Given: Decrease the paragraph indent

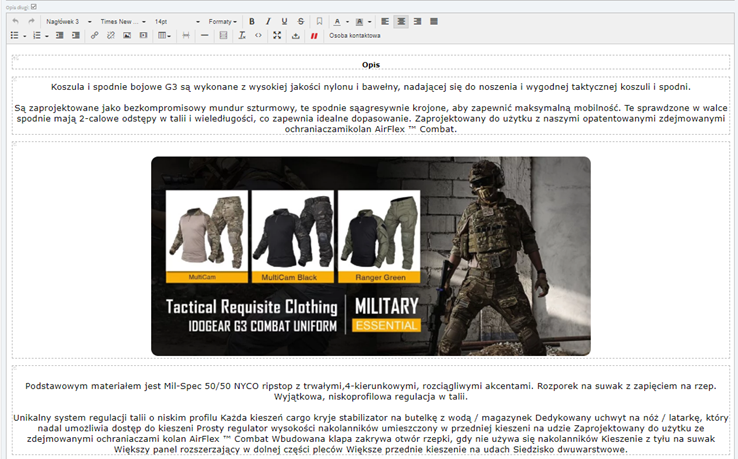Looking at the screenshot, I should coord(59,35).
